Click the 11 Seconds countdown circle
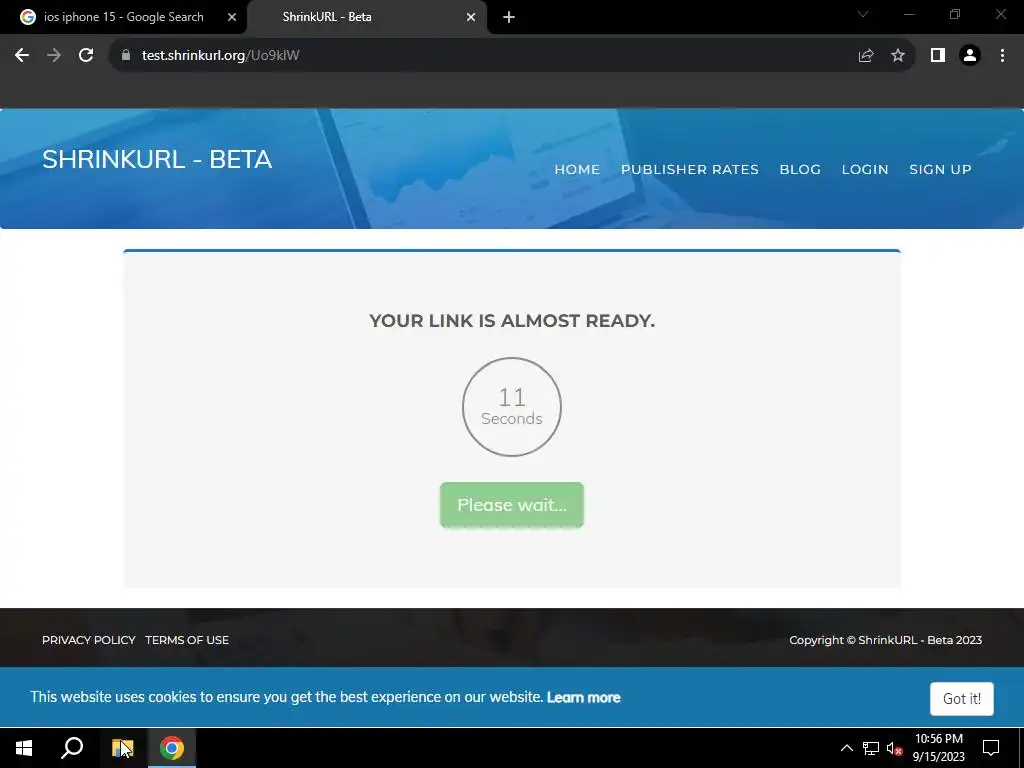 512,407
